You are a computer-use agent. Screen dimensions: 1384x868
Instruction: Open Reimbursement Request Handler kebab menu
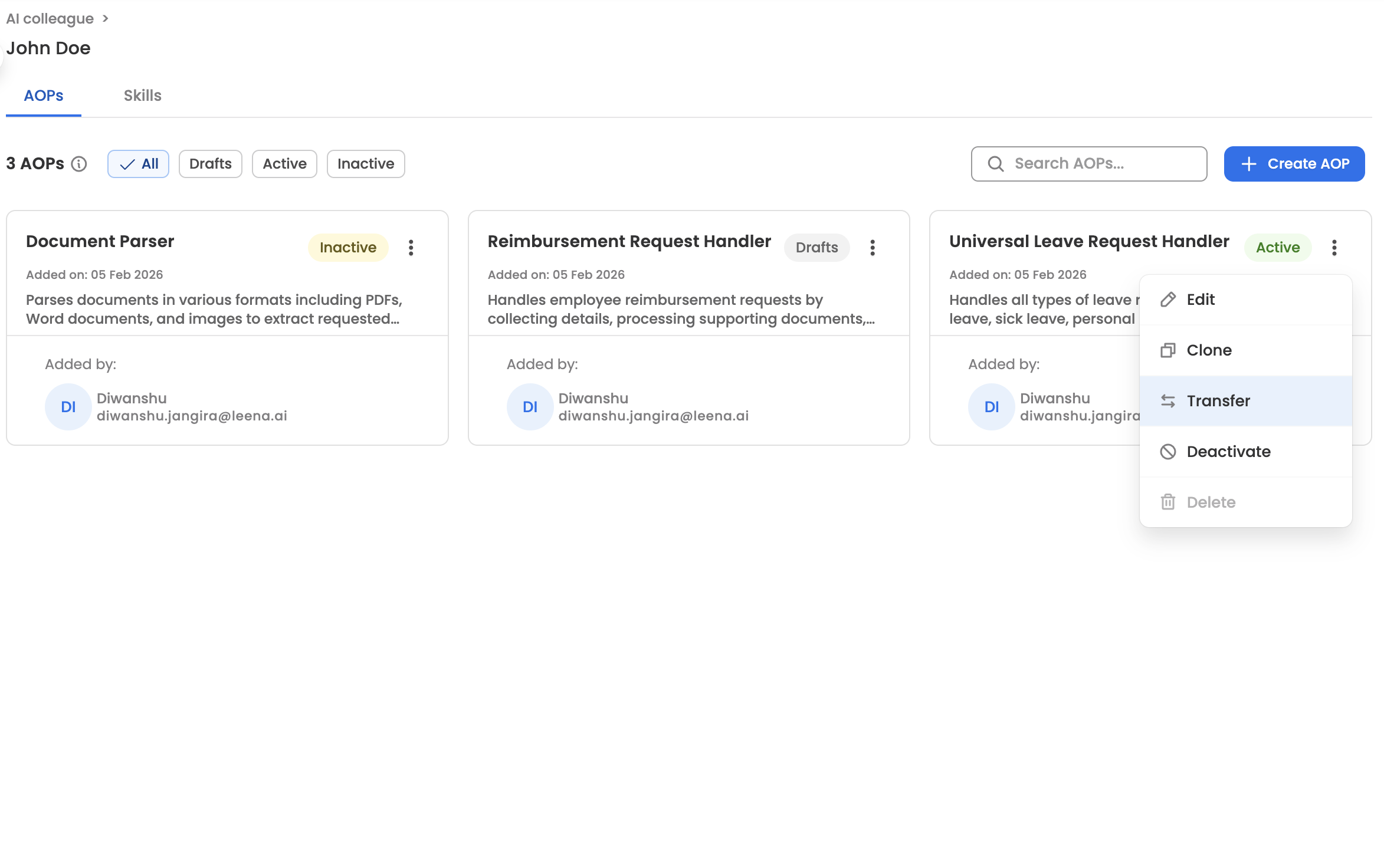coord(873,248)
